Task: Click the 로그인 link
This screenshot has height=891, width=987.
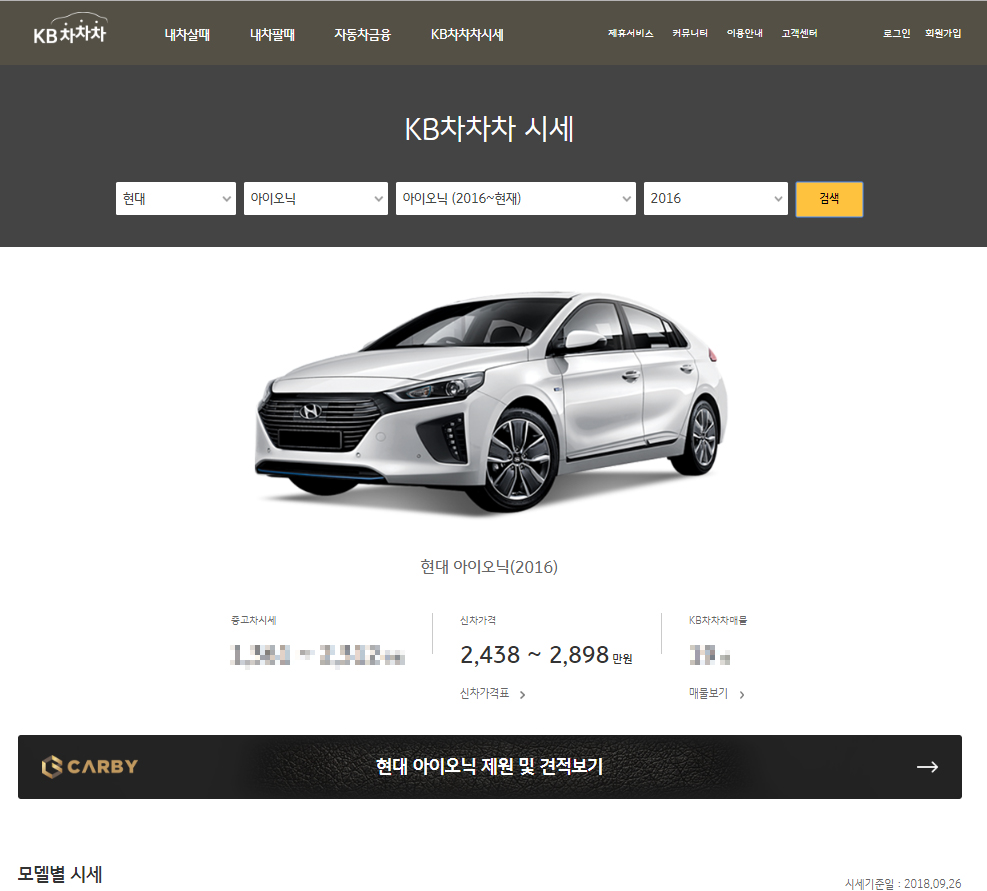Action: (x=896, y=33)
